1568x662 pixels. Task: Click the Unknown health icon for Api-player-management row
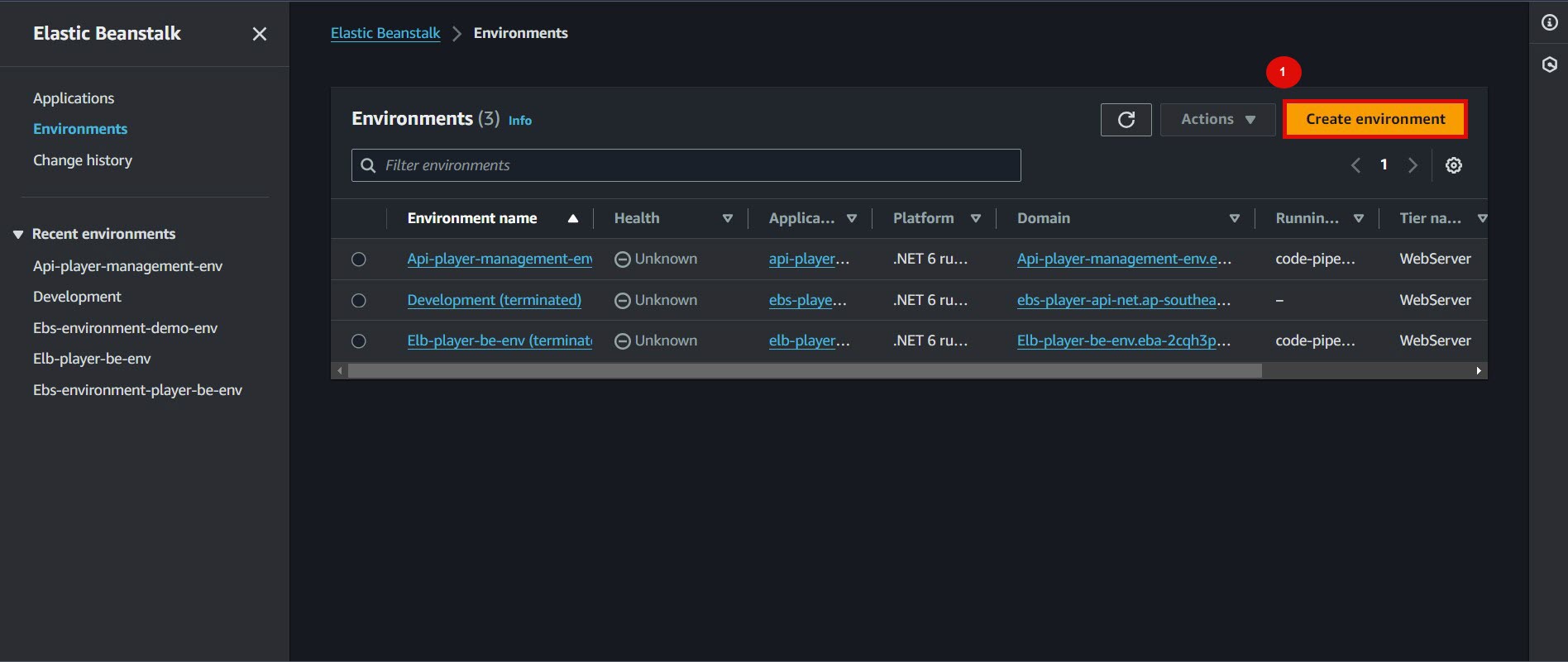coord(623,260)
